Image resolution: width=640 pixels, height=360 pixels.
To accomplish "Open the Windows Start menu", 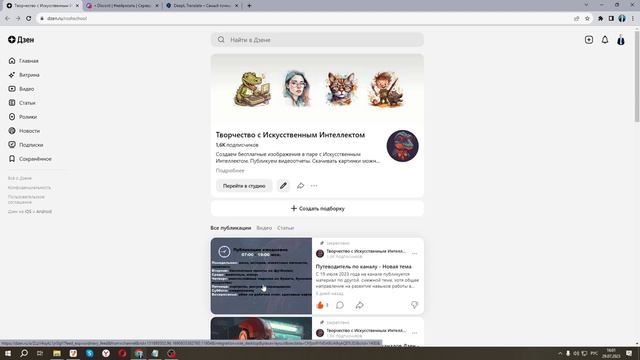I will 7,353.
